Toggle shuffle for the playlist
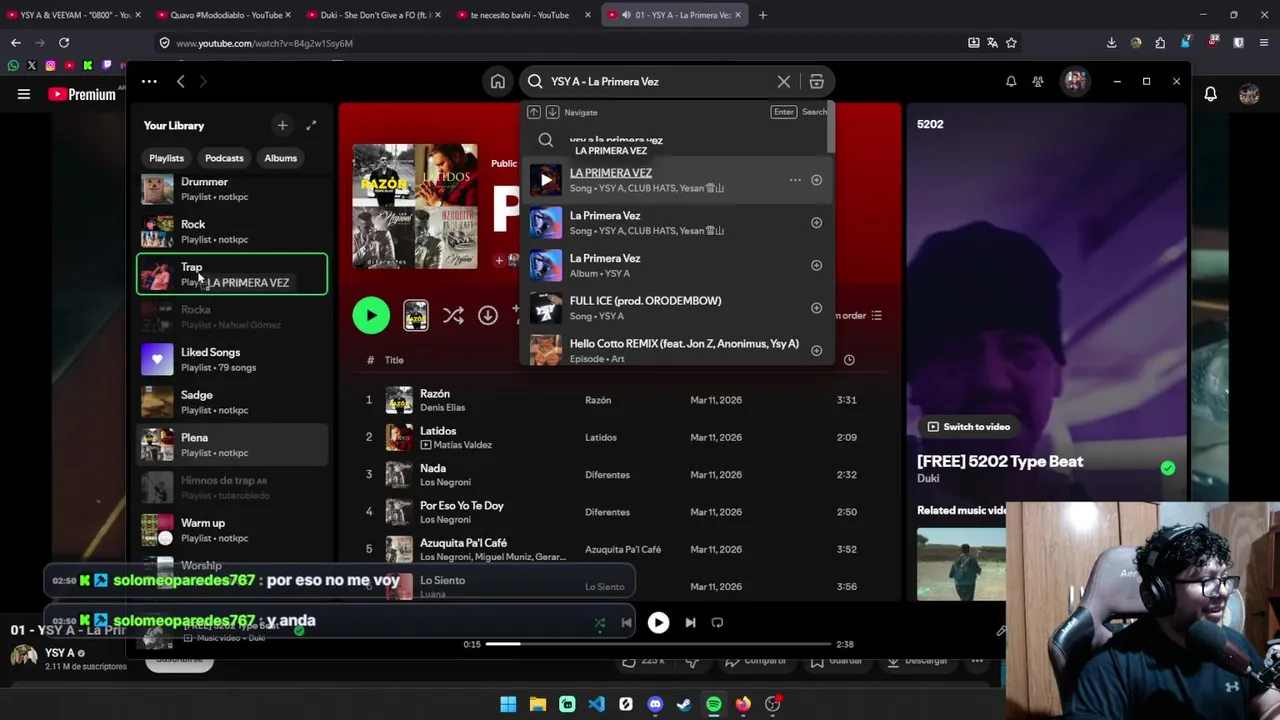The height and width of the screenshot is (720, 1280). pyautogui.click(x=453, y=316)
